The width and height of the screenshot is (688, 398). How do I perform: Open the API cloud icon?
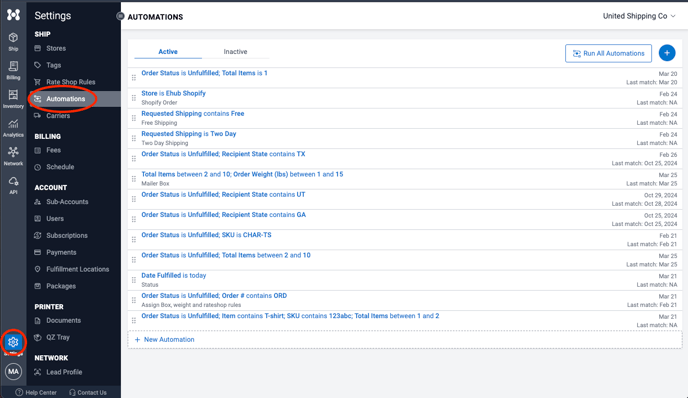[x=13, y=185]
